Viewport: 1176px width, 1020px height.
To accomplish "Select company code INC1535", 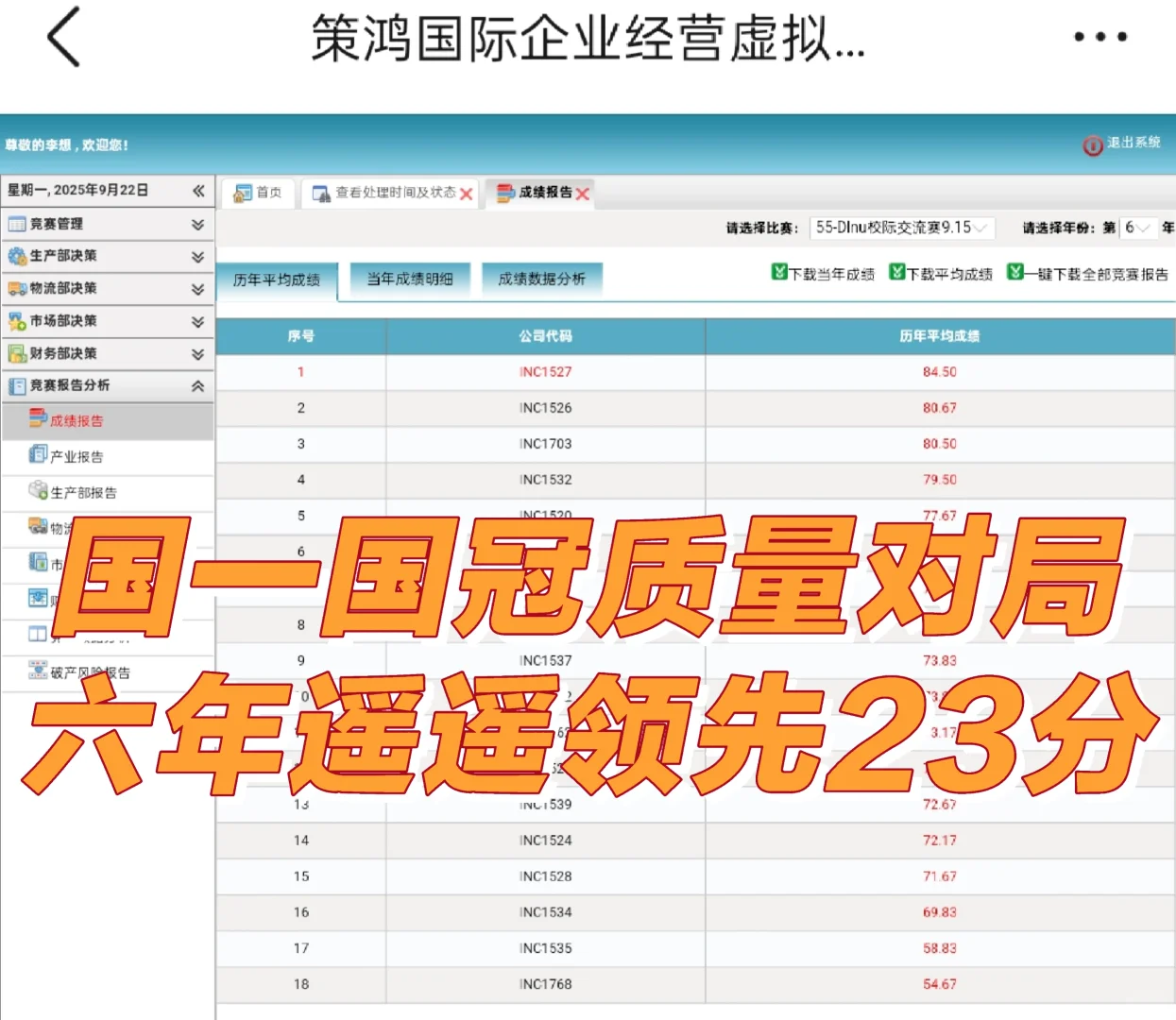I will click(545, 948).
